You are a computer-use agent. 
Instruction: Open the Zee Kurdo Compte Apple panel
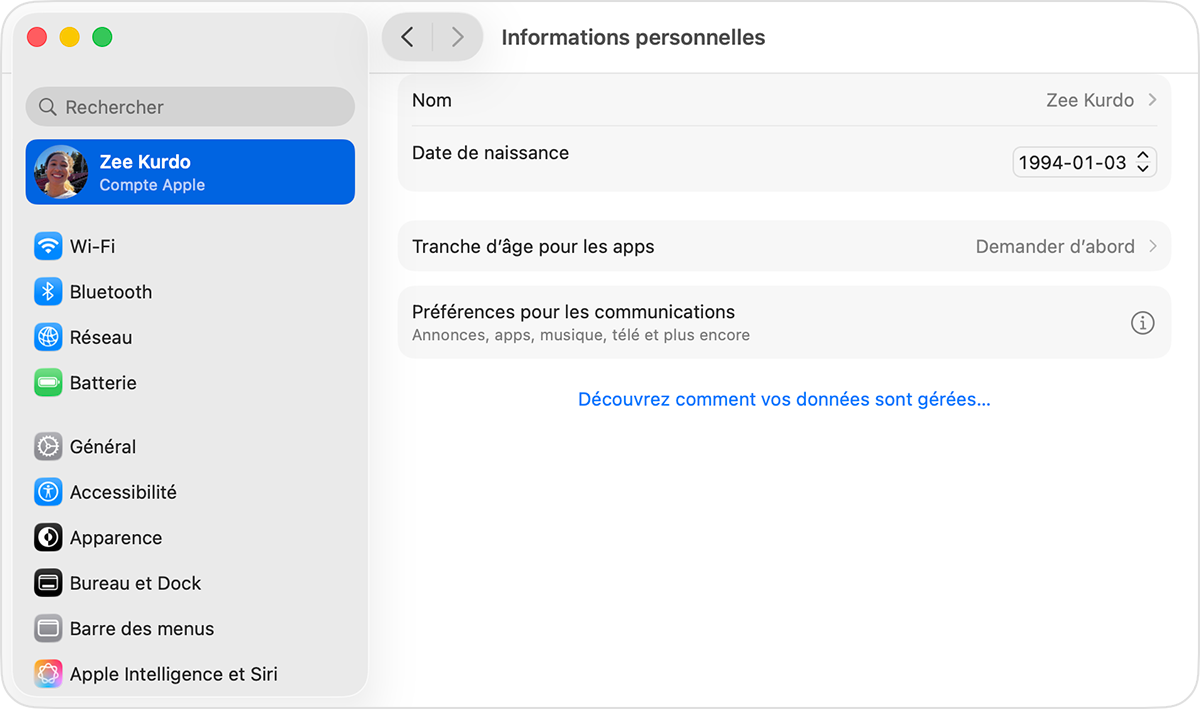(190, 171)
